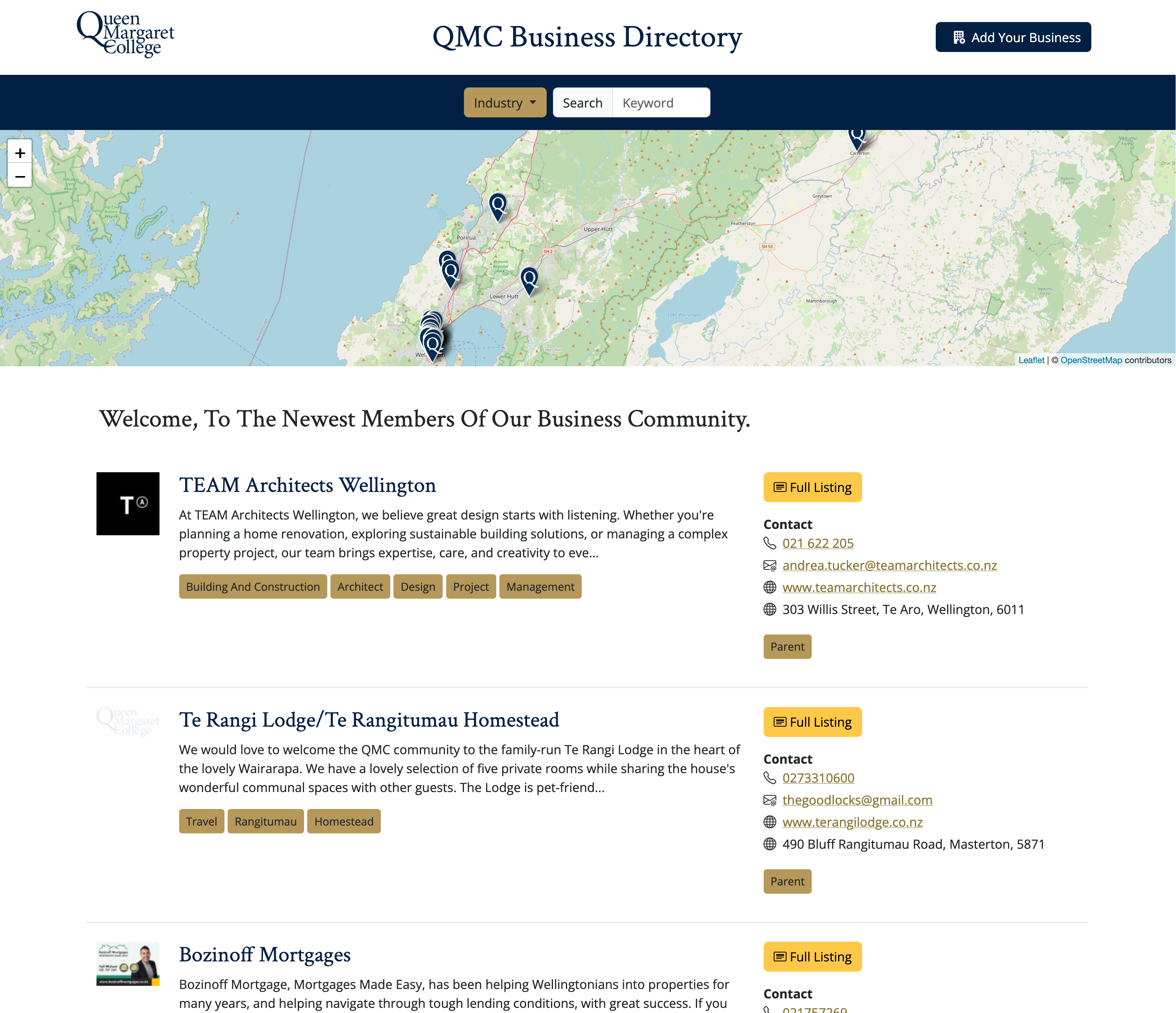
Task: Visit the www.terangilodge.co.nz link
Action: click(852, 822)
